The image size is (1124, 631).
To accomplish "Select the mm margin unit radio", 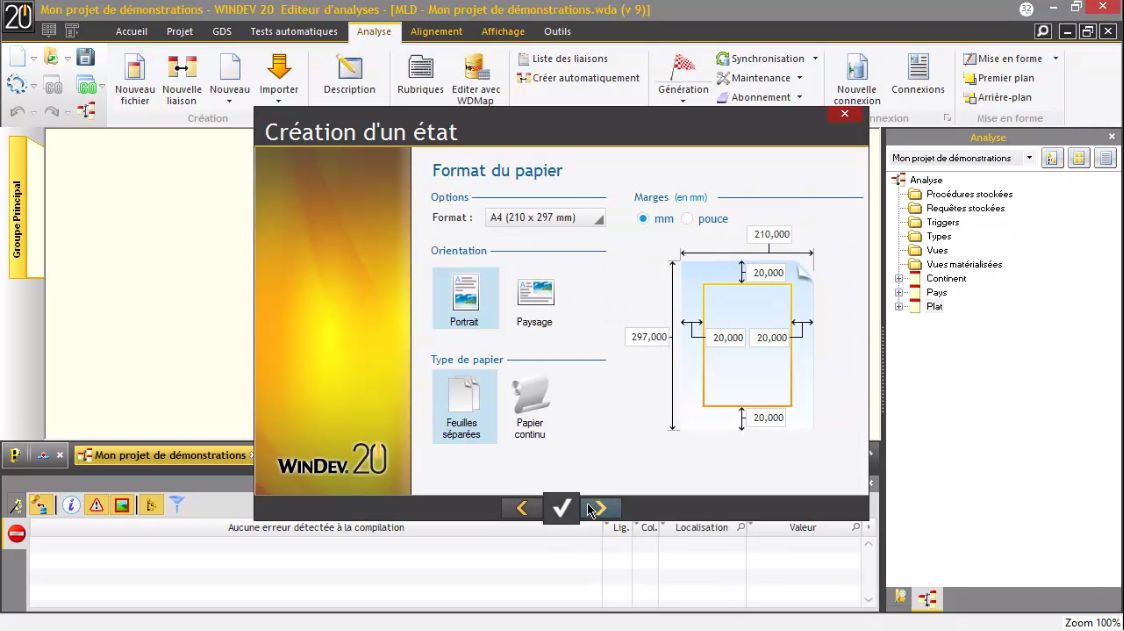I will coord(642,219).
